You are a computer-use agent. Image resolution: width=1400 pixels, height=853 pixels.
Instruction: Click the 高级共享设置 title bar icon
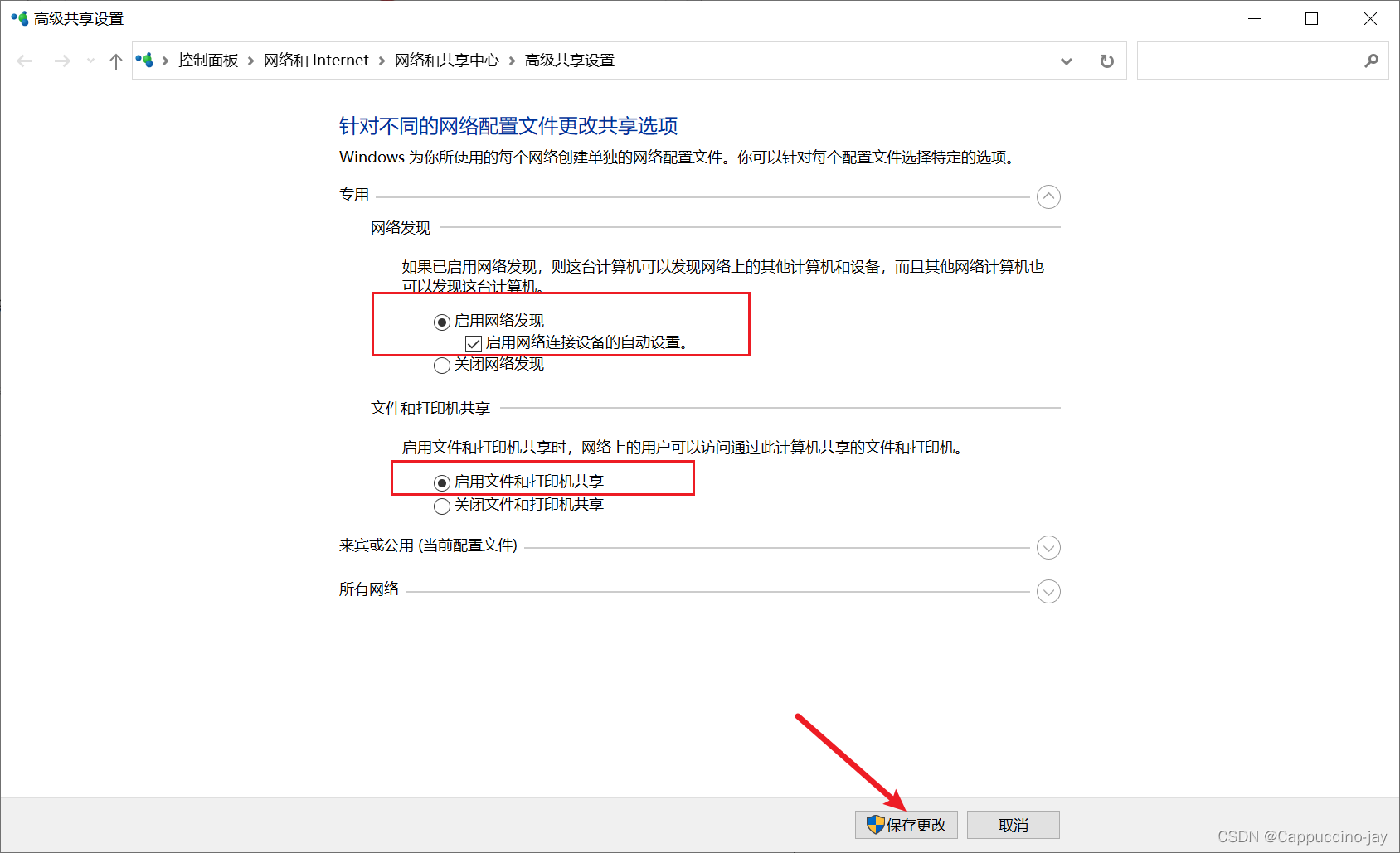coord(18,17)
